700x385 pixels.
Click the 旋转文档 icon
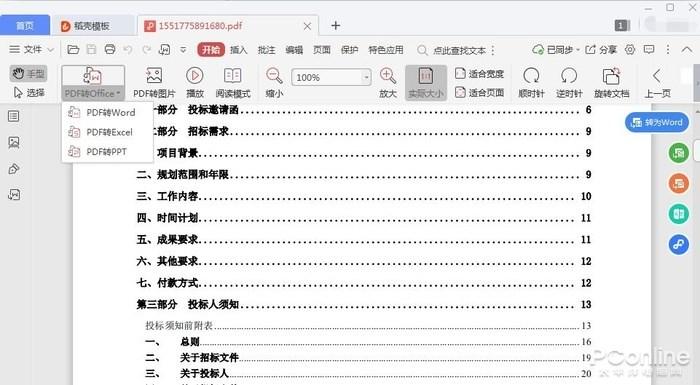(611, 76)
